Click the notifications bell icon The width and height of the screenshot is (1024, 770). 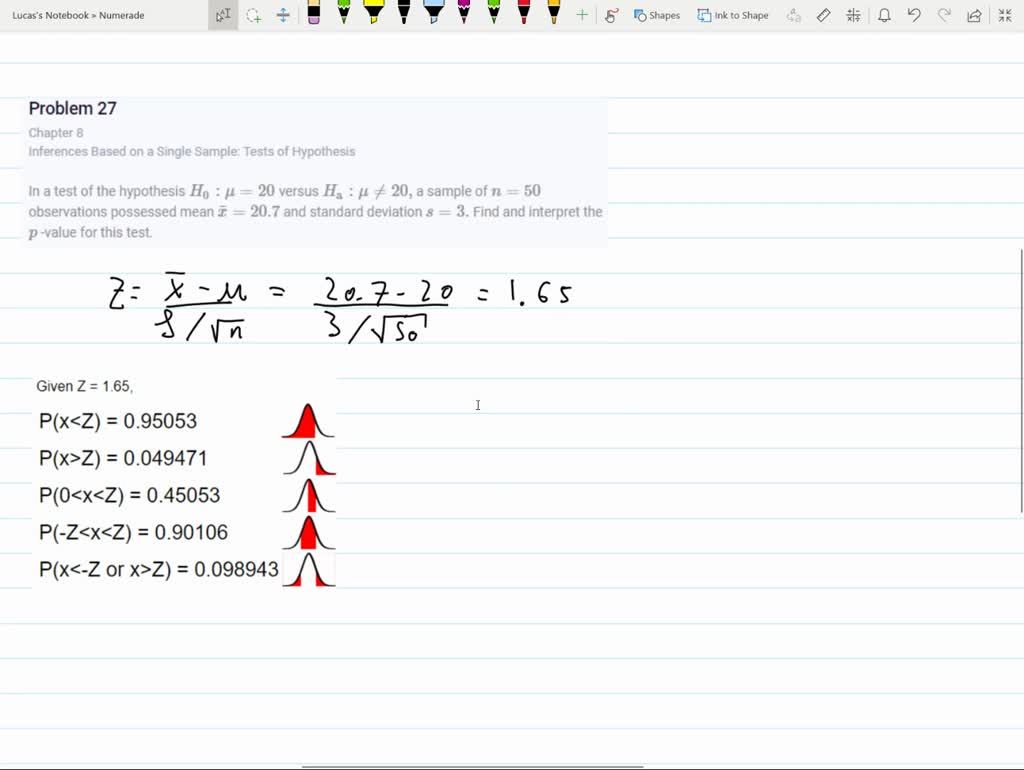coord(885,15)
